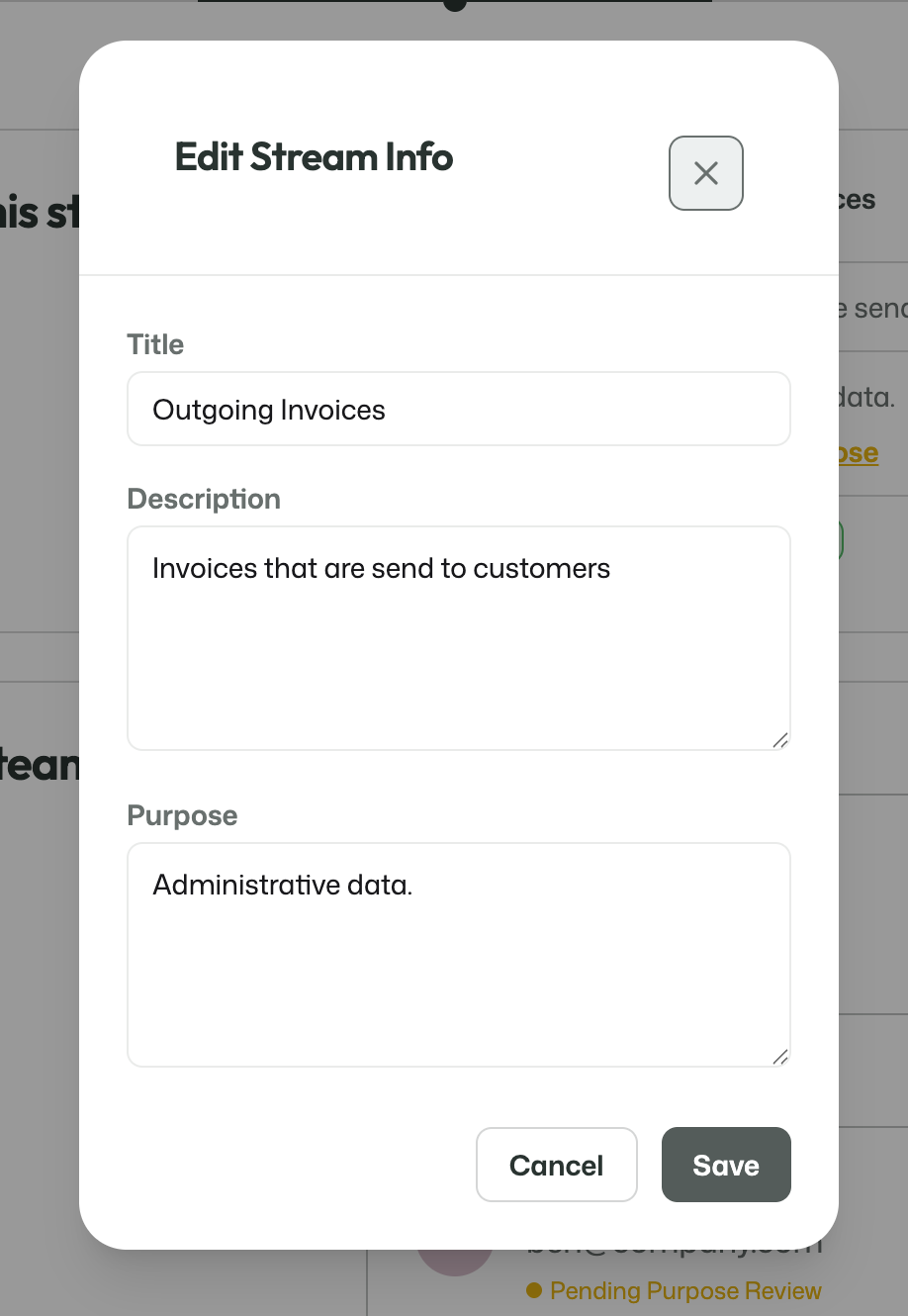The width and height of the screenshot is (908, 1316).
Task: Place cursor in 'Outgoing Invoices' text
Action: pos(269,410)
